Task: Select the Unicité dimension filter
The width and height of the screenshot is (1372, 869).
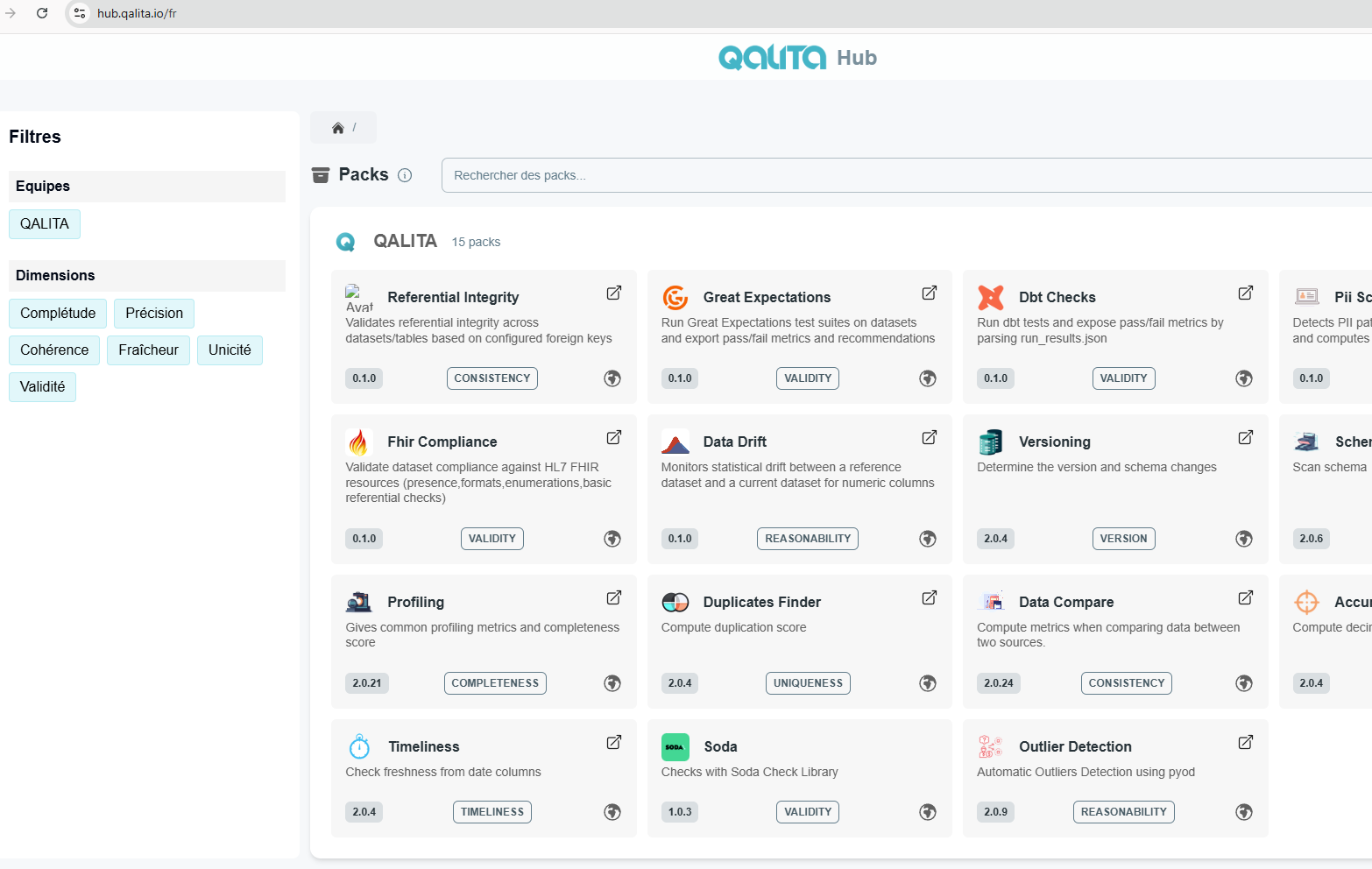Action: [230, 350]
